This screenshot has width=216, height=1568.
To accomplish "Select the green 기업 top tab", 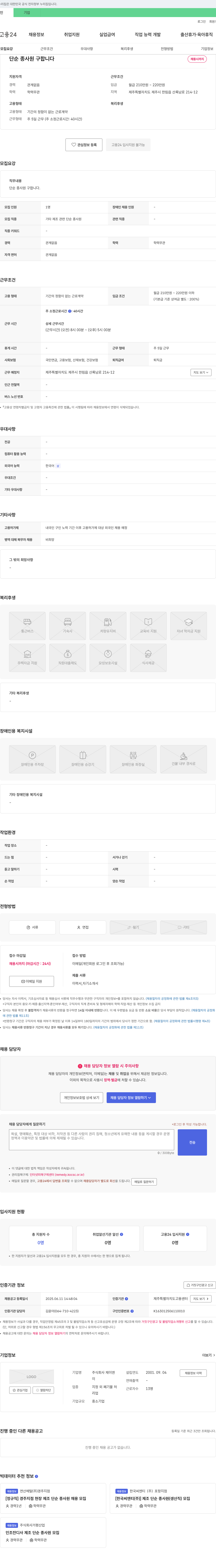I will pyautogui.click(x=27, y=12).
